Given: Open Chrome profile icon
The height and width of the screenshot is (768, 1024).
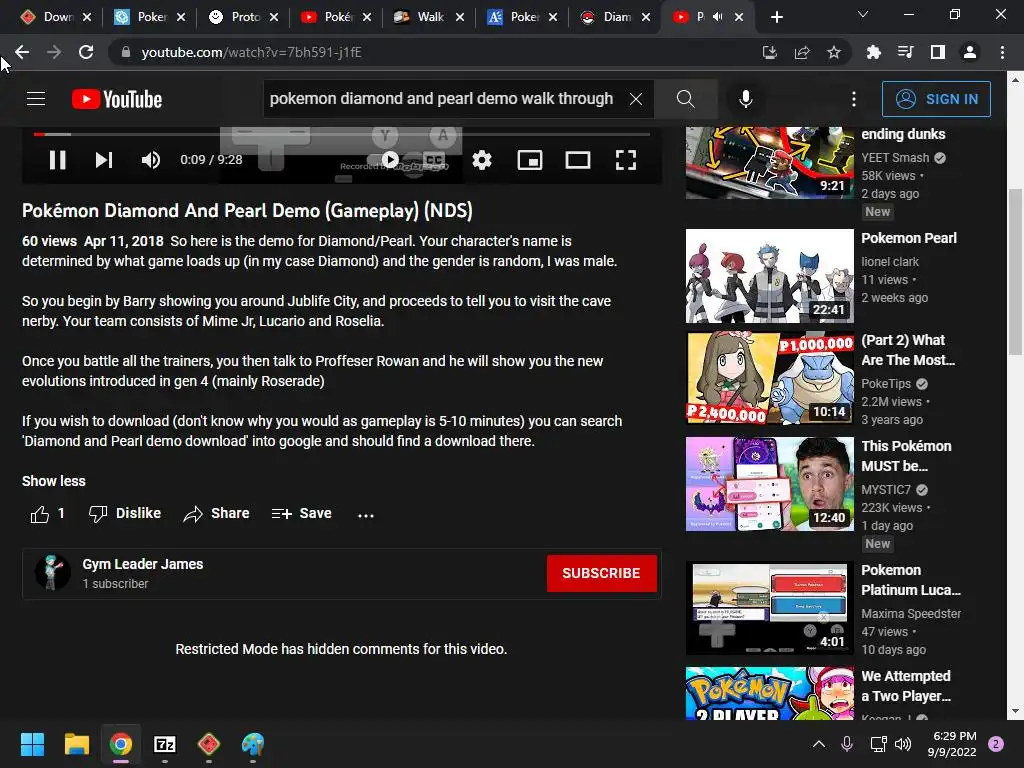Looking at the screenshot, I should point(970,52).
